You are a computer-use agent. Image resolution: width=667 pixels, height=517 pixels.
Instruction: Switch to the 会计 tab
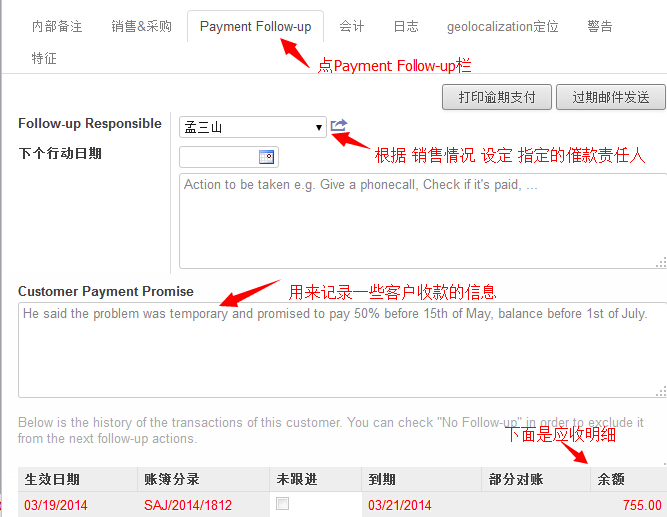[351, 26]
